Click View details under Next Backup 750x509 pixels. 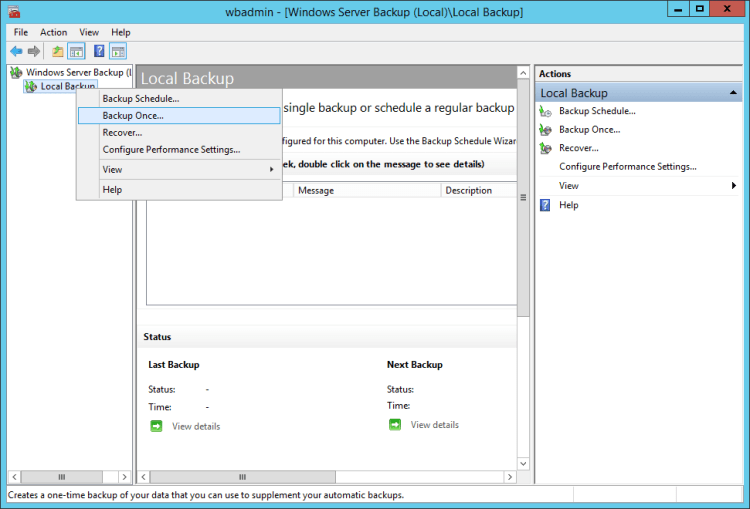(434, 425)
